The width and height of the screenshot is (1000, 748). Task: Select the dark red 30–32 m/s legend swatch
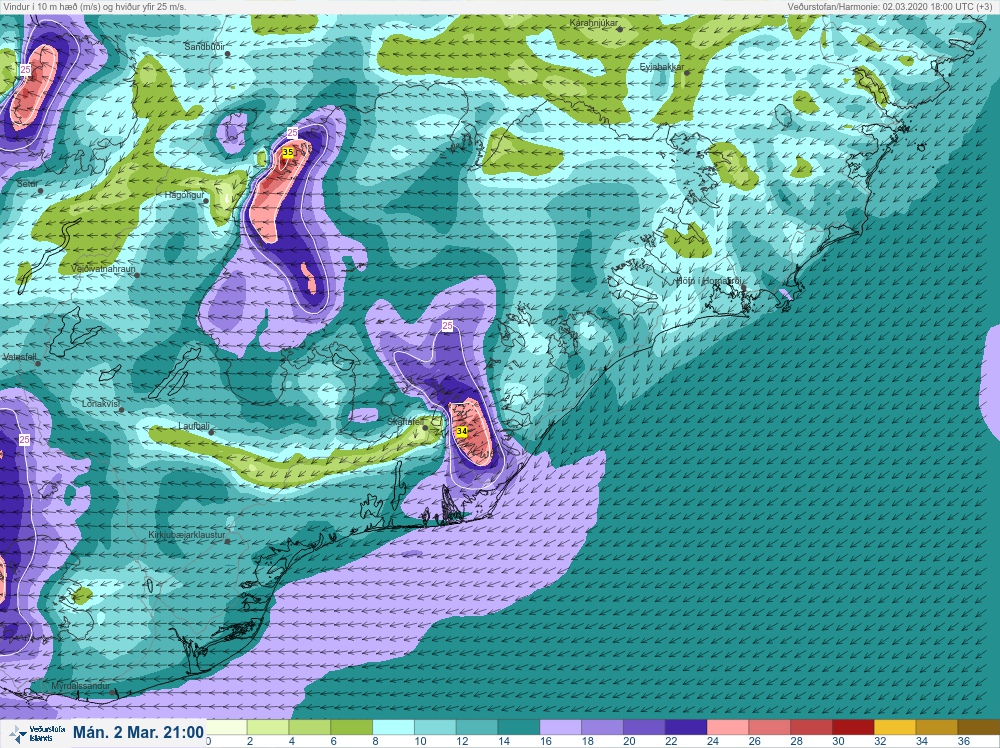[853, 728]
